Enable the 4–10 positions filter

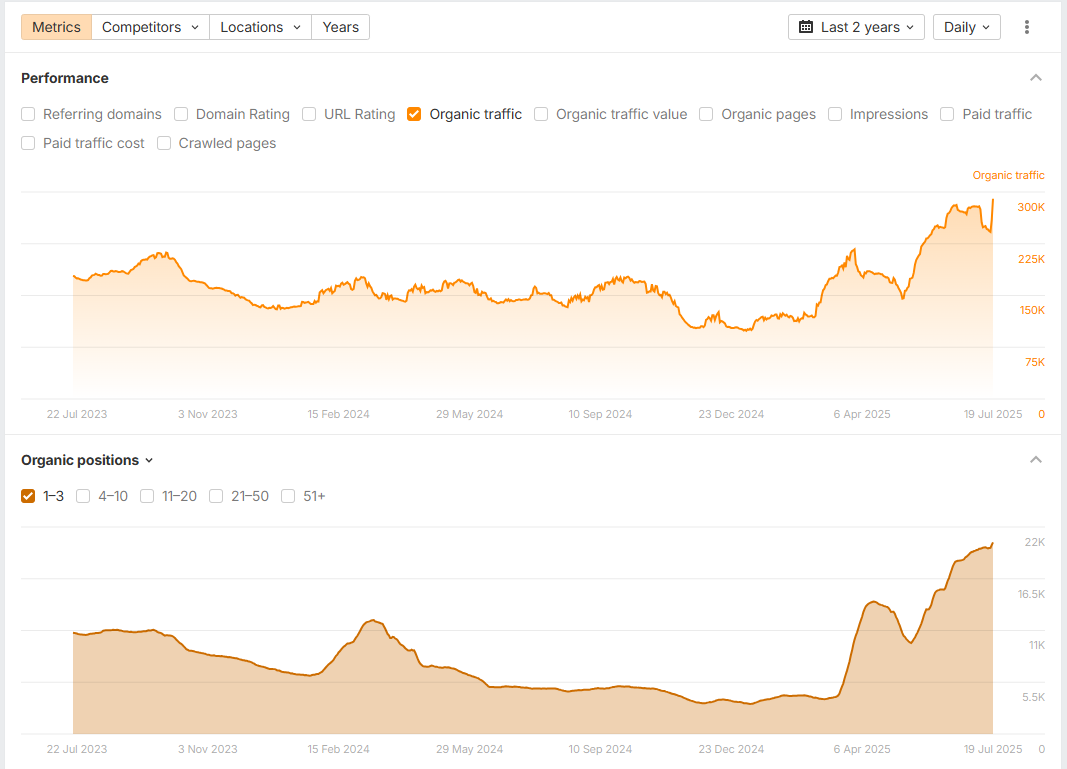pos(83,496)
